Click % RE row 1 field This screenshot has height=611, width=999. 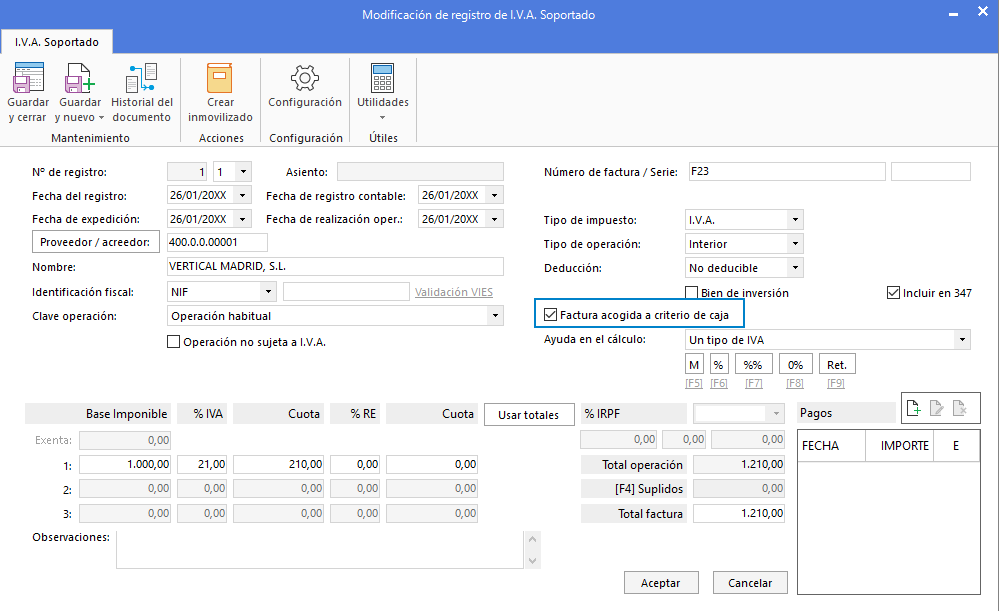[x=355, y=464]
